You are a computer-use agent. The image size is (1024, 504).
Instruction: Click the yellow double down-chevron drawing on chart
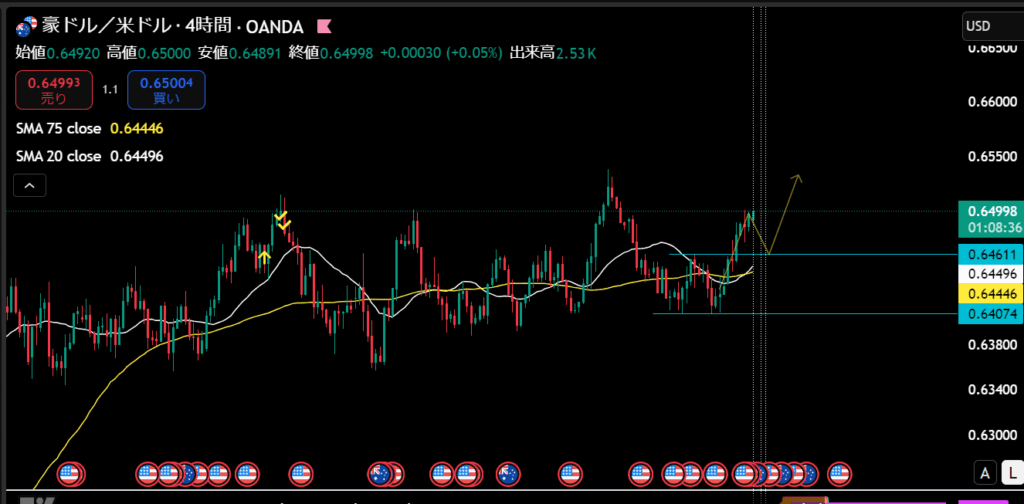point(283,221)
